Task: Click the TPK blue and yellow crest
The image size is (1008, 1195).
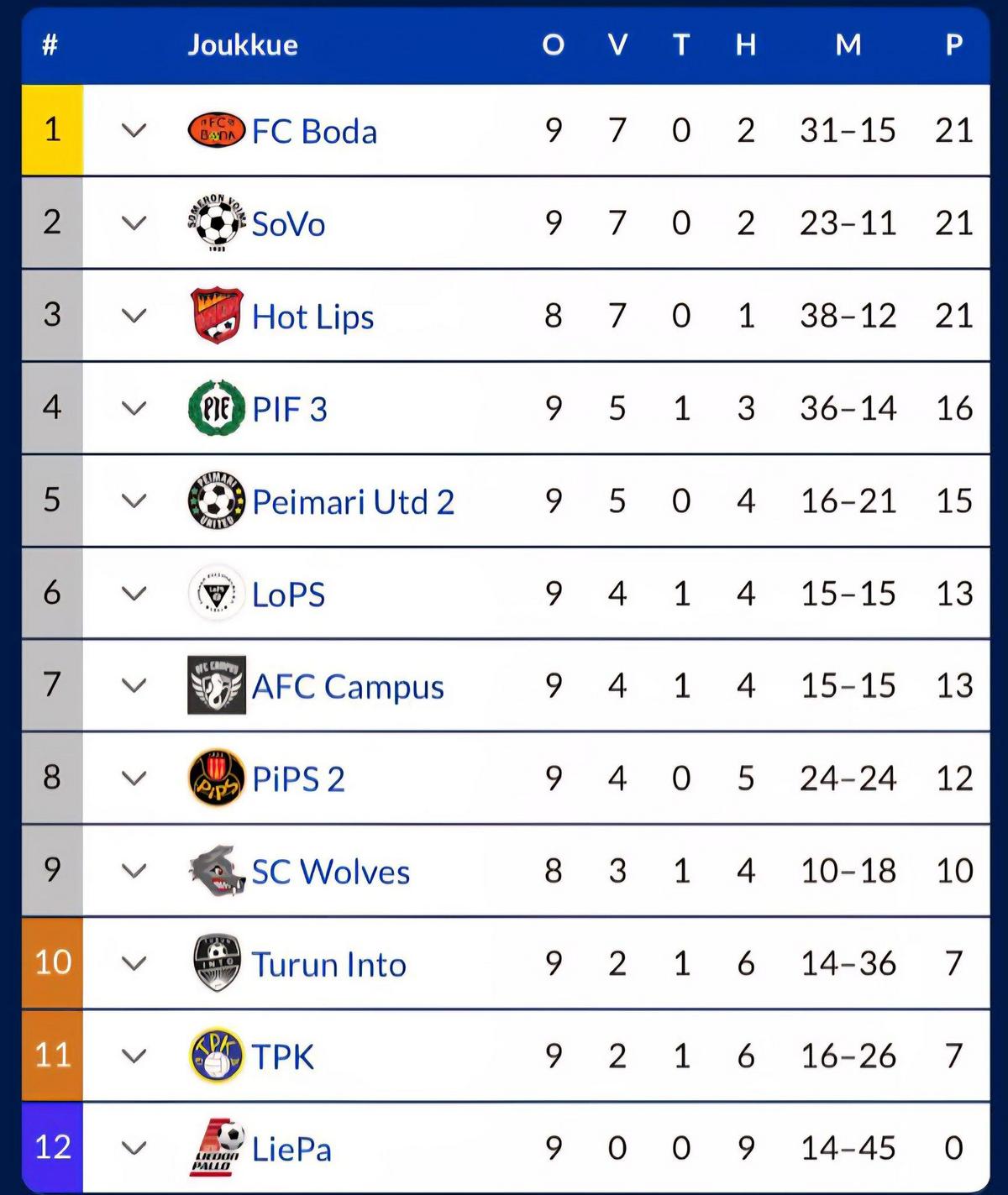Action: click(x=217, y=1056)
